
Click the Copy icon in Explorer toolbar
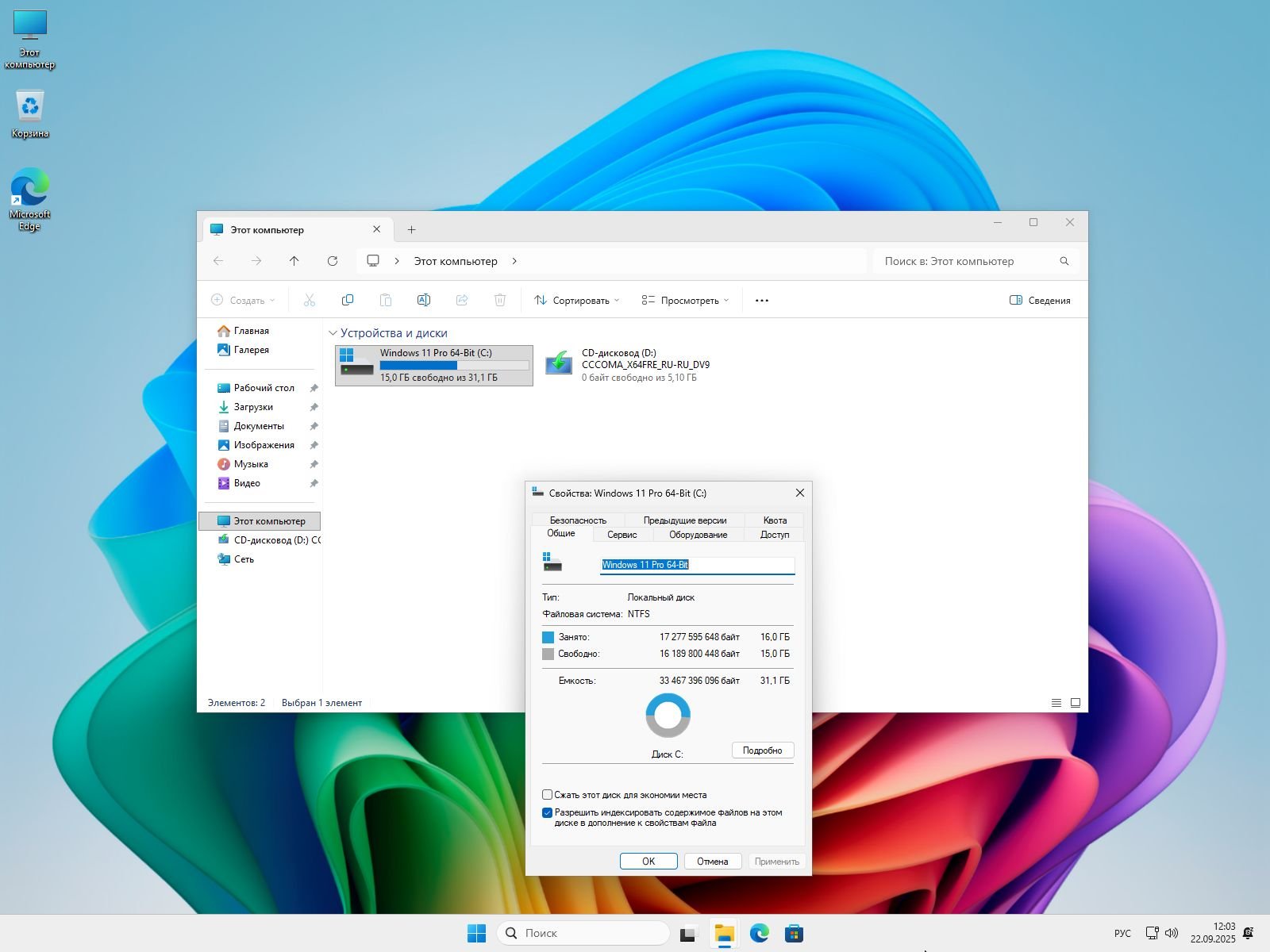(x=347, y=300)
